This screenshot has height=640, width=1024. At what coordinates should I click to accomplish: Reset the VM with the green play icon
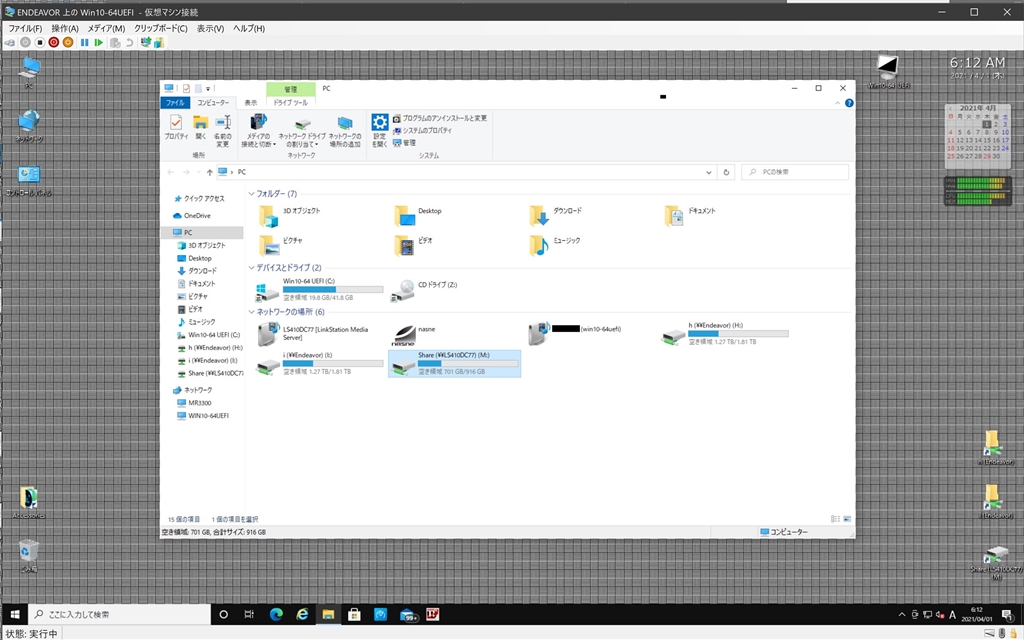[99, 42]
